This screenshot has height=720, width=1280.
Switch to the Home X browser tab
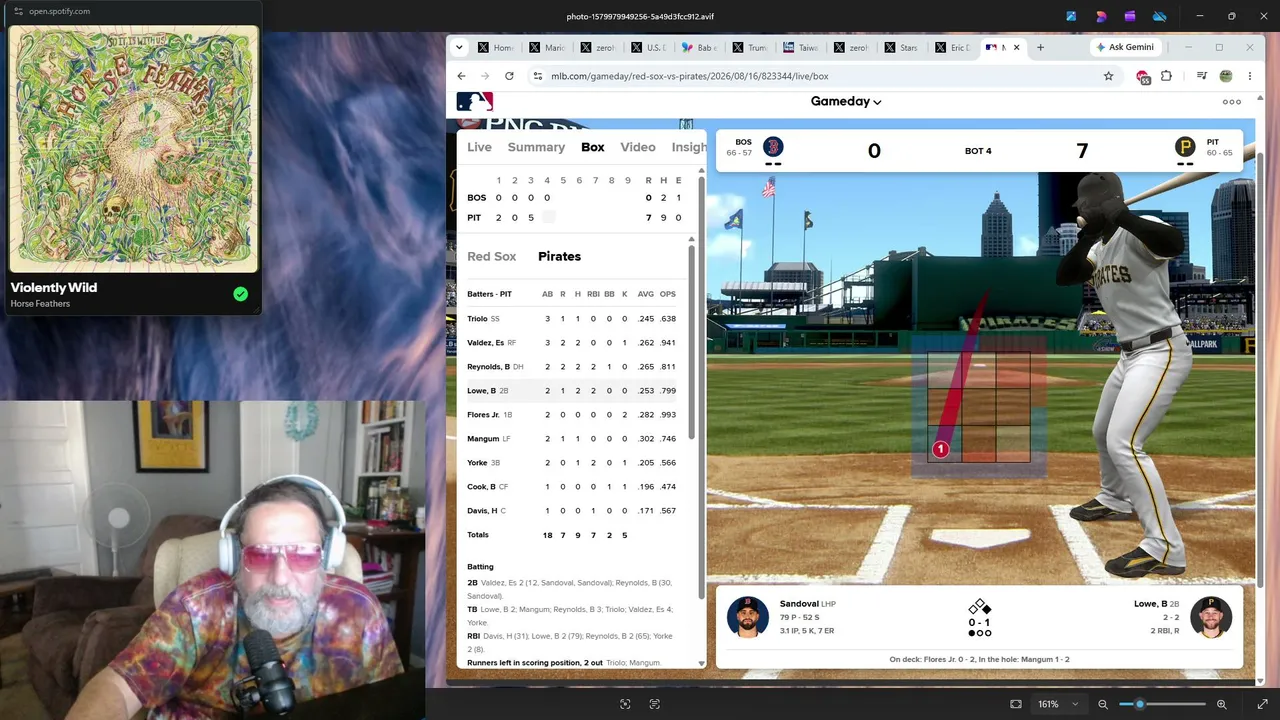496,47
